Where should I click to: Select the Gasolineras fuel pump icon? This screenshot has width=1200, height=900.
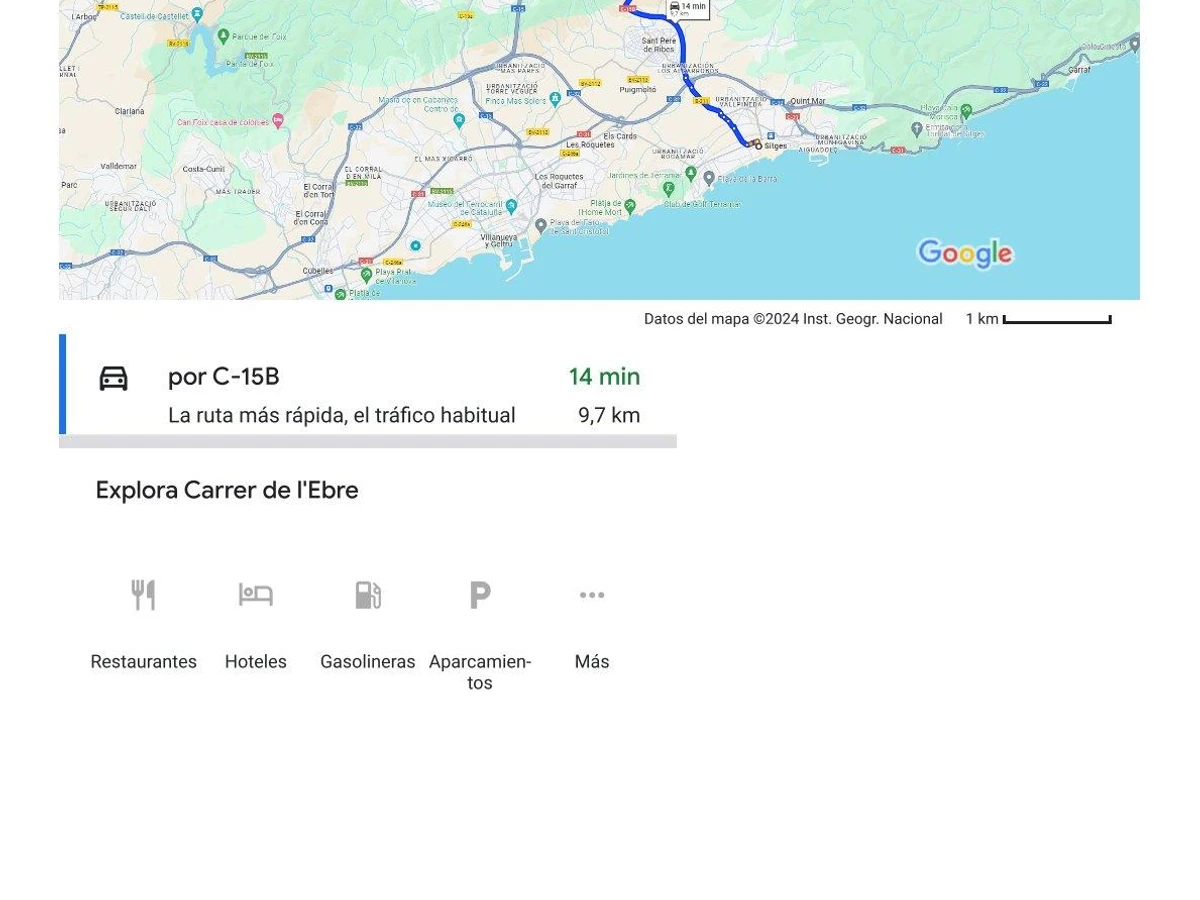(367, 595)
